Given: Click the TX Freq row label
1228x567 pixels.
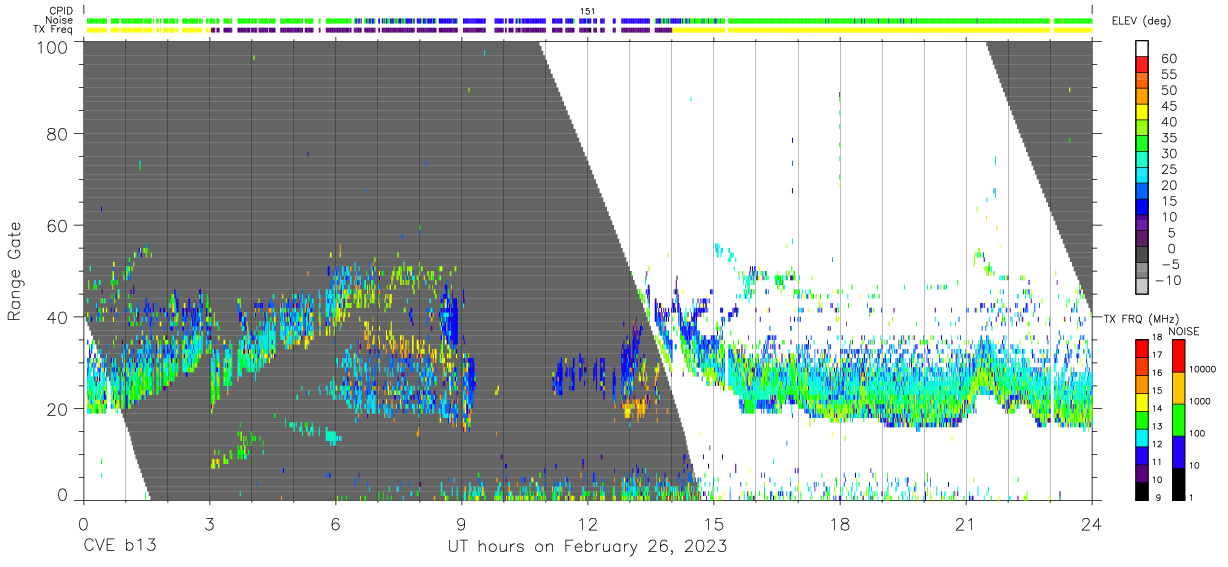Looking at the screenshot, I should tap(52, 29).
